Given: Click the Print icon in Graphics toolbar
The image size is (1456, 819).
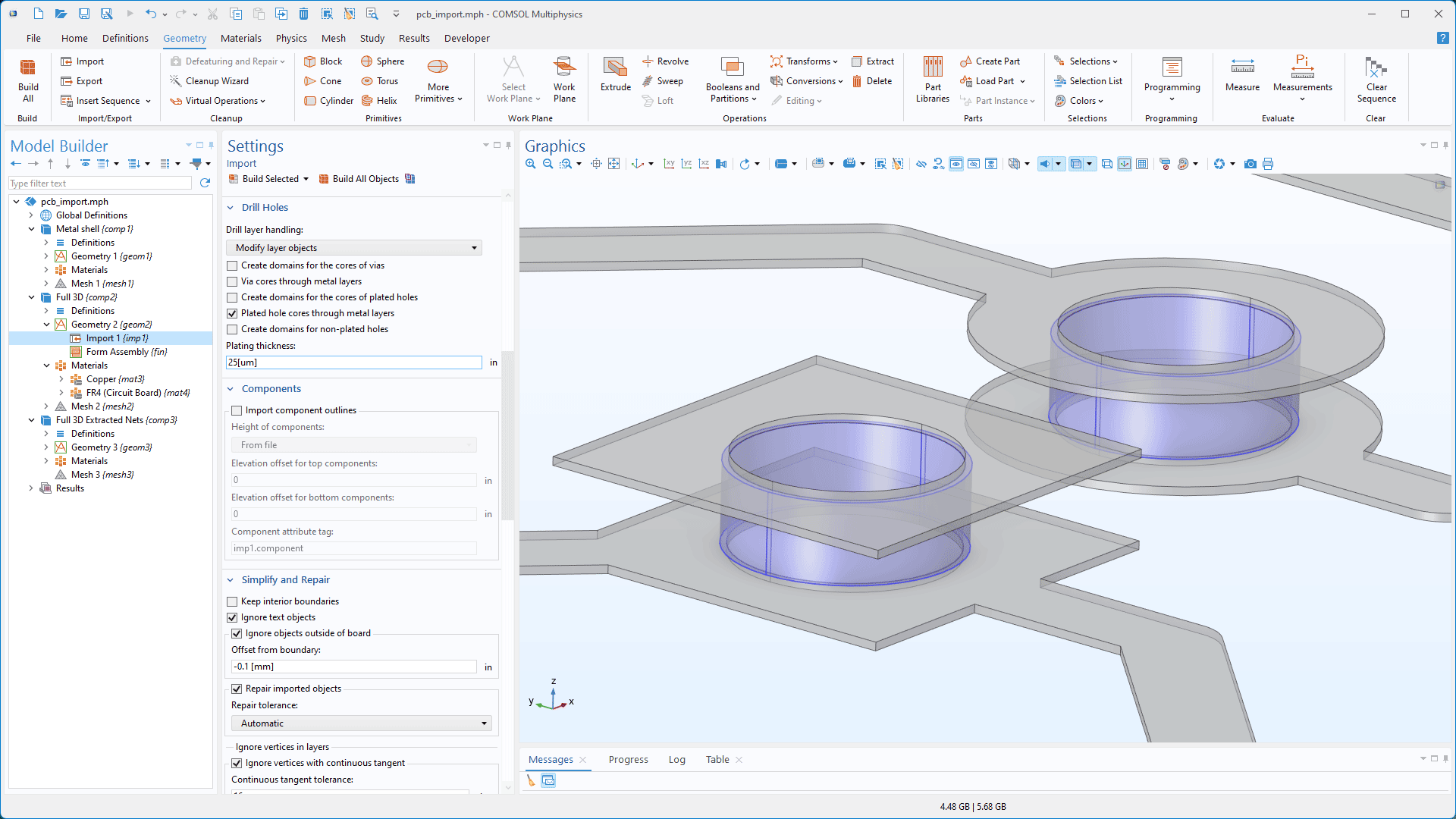Looking at the screenshot, I should pyautogui.click(x=1268, y=164).
